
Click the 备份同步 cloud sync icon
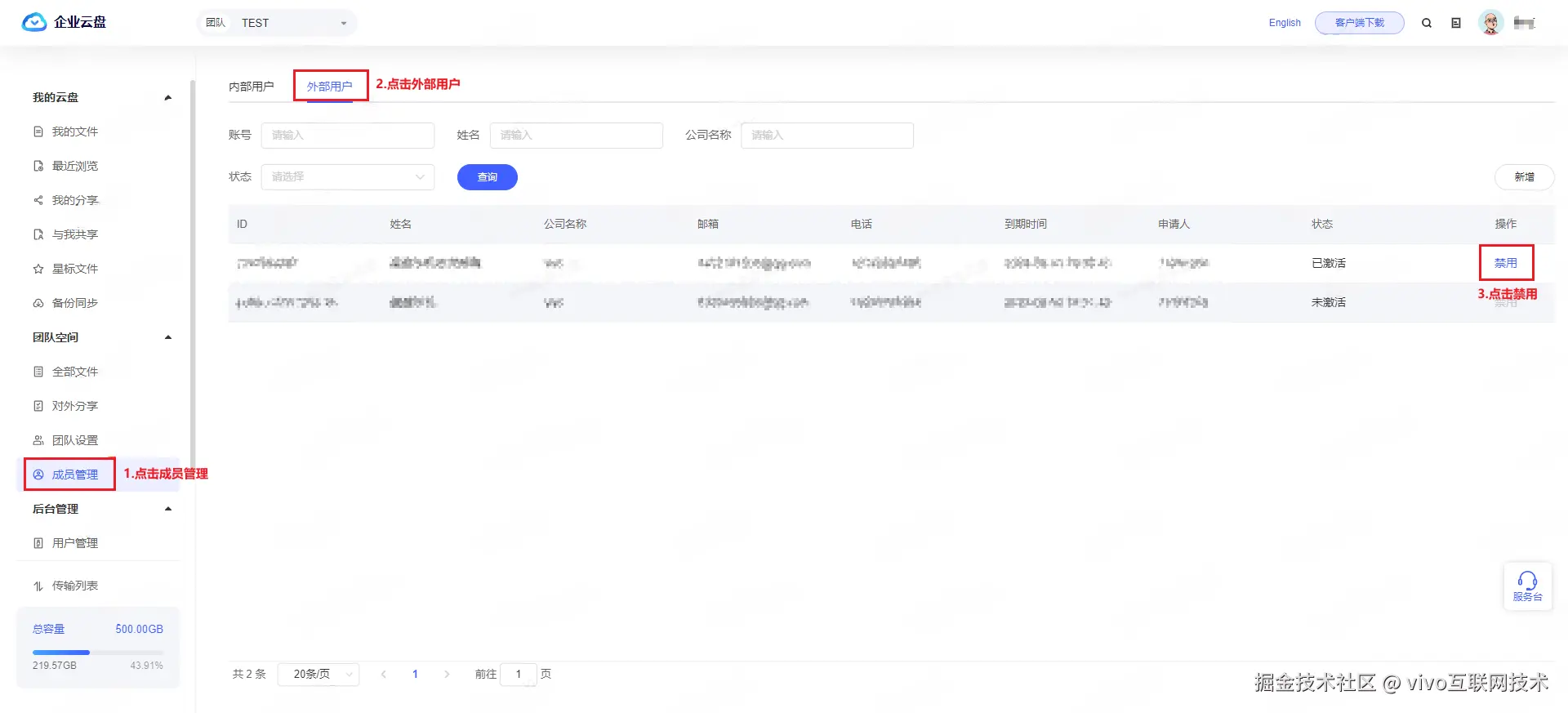pyautogui.click(x=38, y=303)
